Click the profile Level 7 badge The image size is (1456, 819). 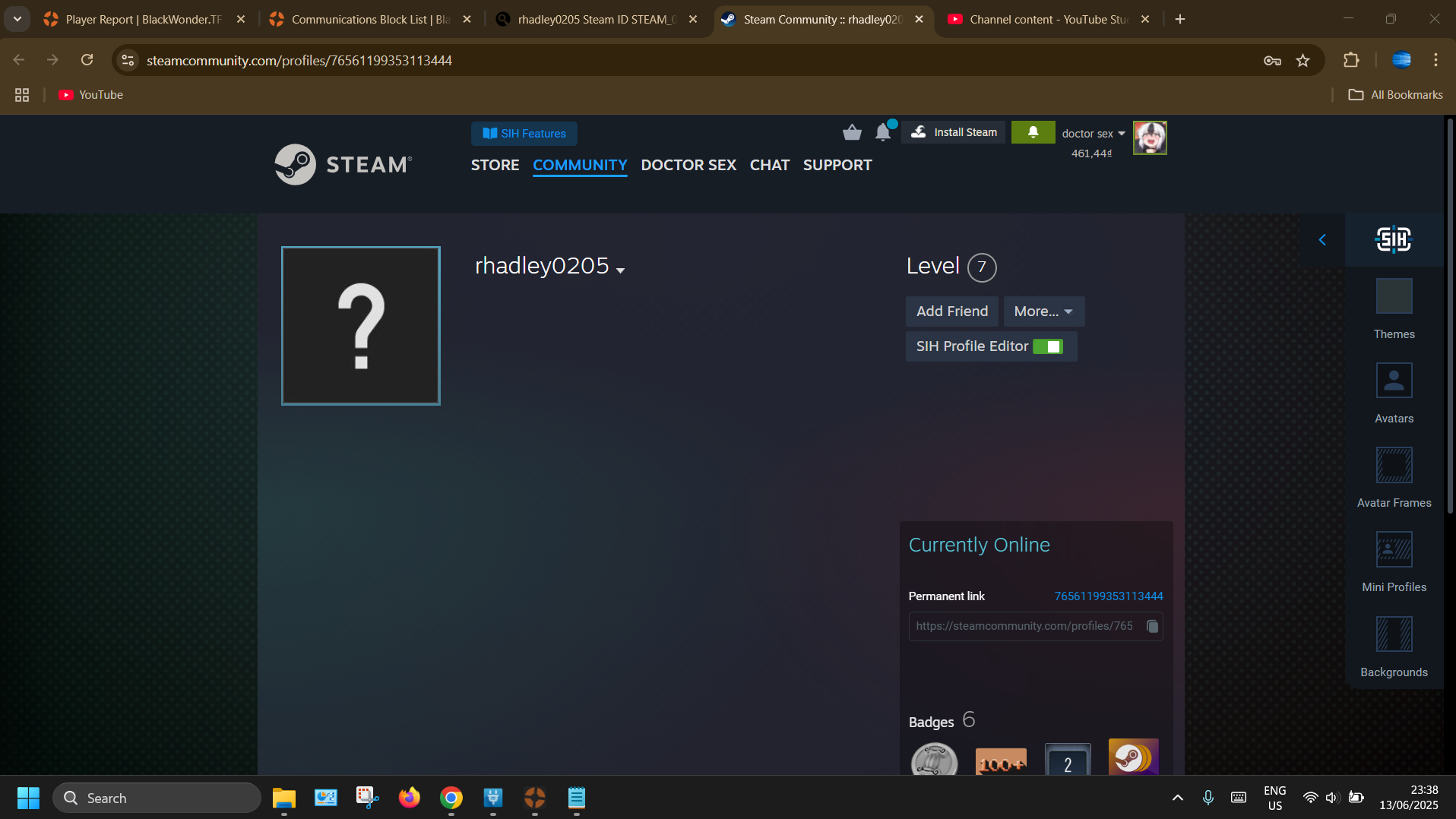click(x=981, y=267)
